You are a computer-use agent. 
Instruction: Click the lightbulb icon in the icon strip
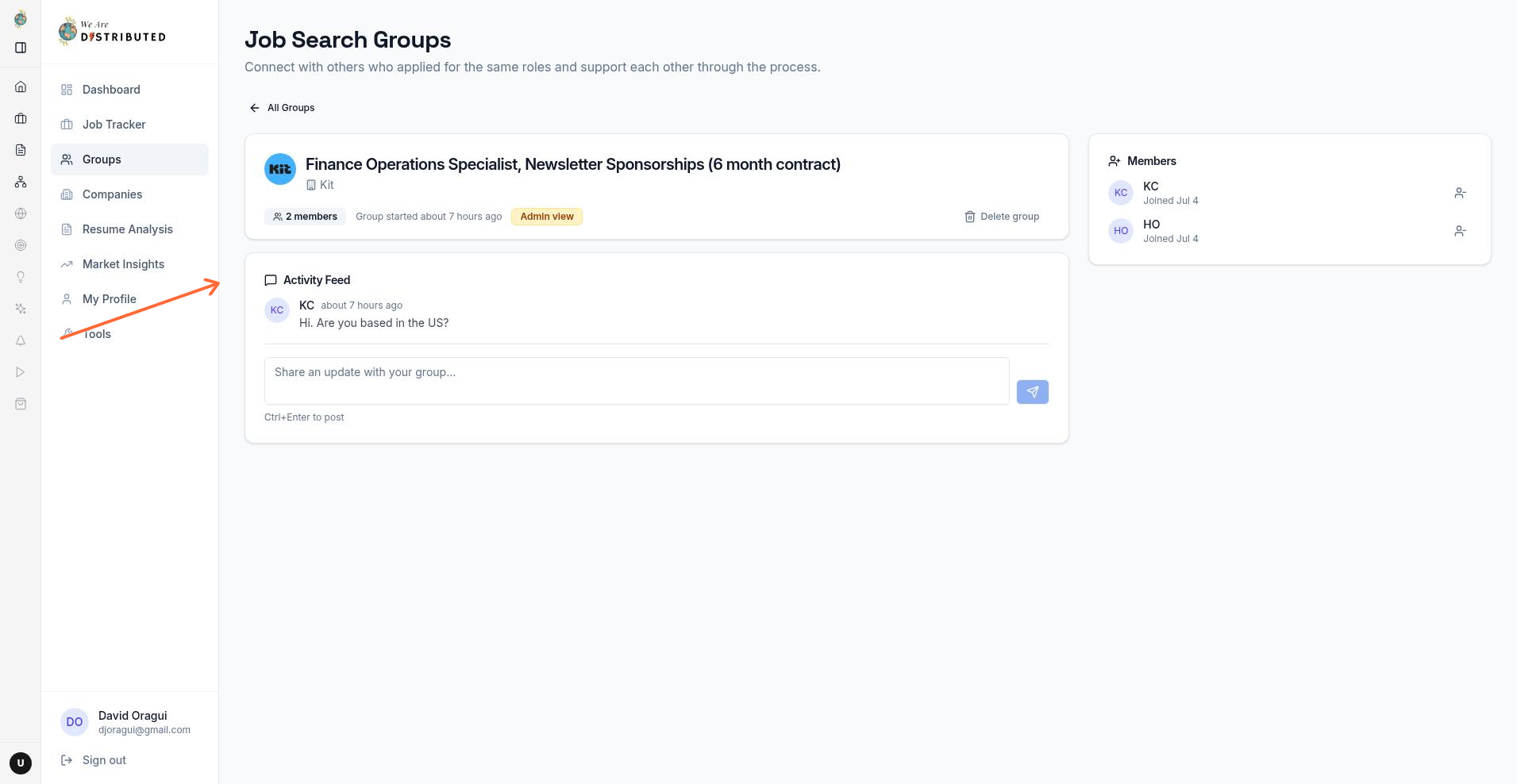click(21, 277)
